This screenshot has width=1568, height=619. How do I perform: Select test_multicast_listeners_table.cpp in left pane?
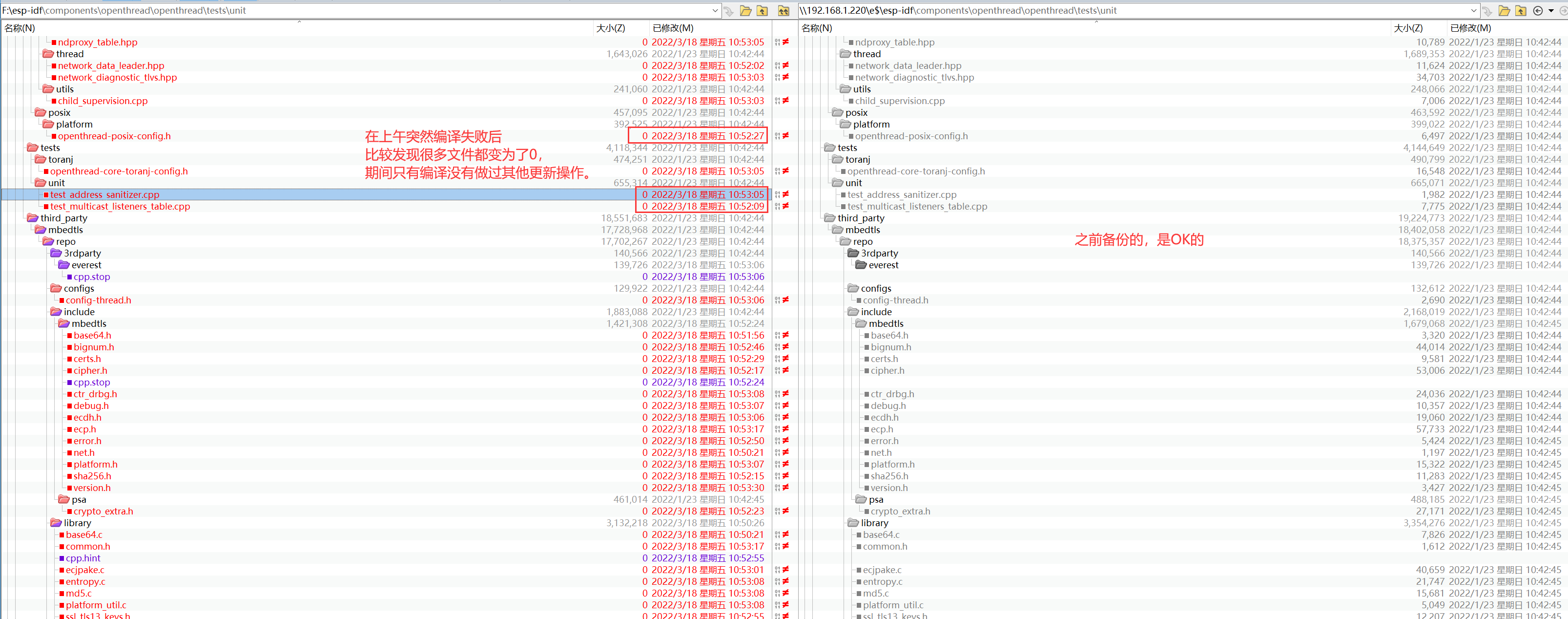click(120, 206)
